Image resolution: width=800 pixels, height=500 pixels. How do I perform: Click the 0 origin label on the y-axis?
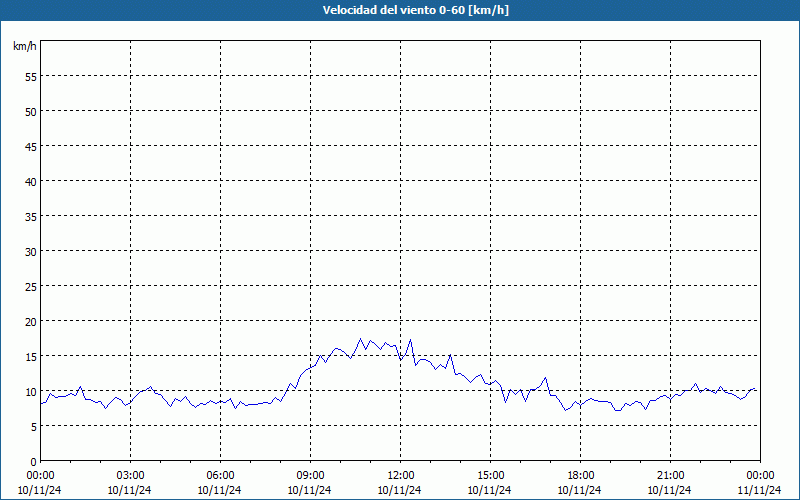tap(33, 461)
